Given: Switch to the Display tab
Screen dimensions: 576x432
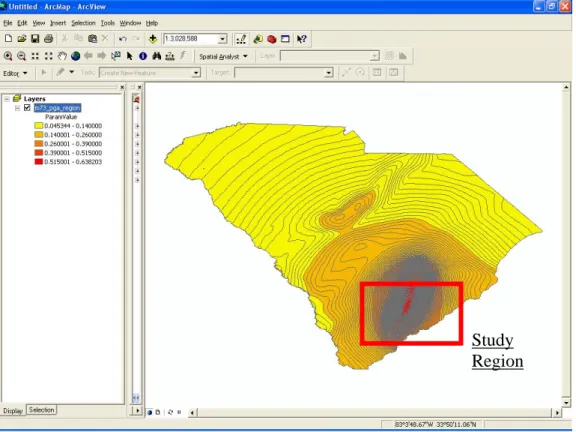Looking at the screenshot, I should click(13, 411).
